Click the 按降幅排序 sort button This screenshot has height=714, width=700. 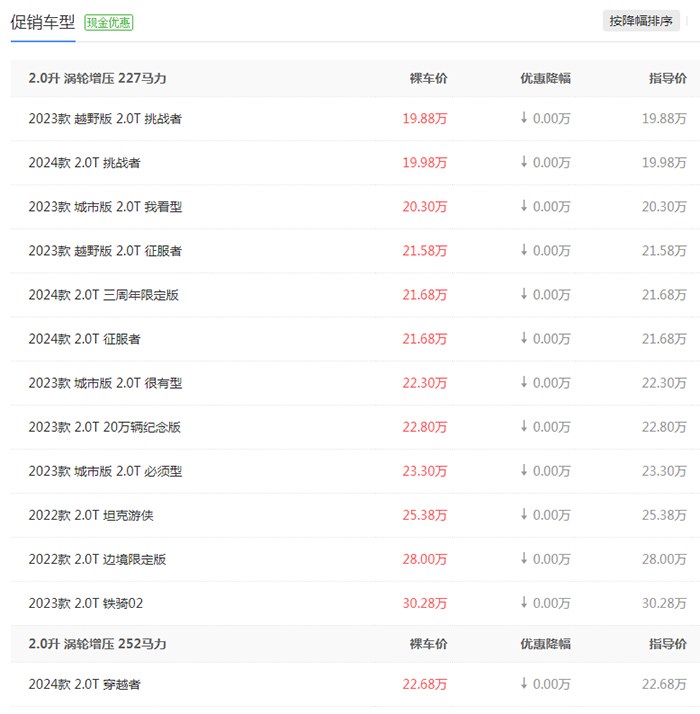coord(641,21)
